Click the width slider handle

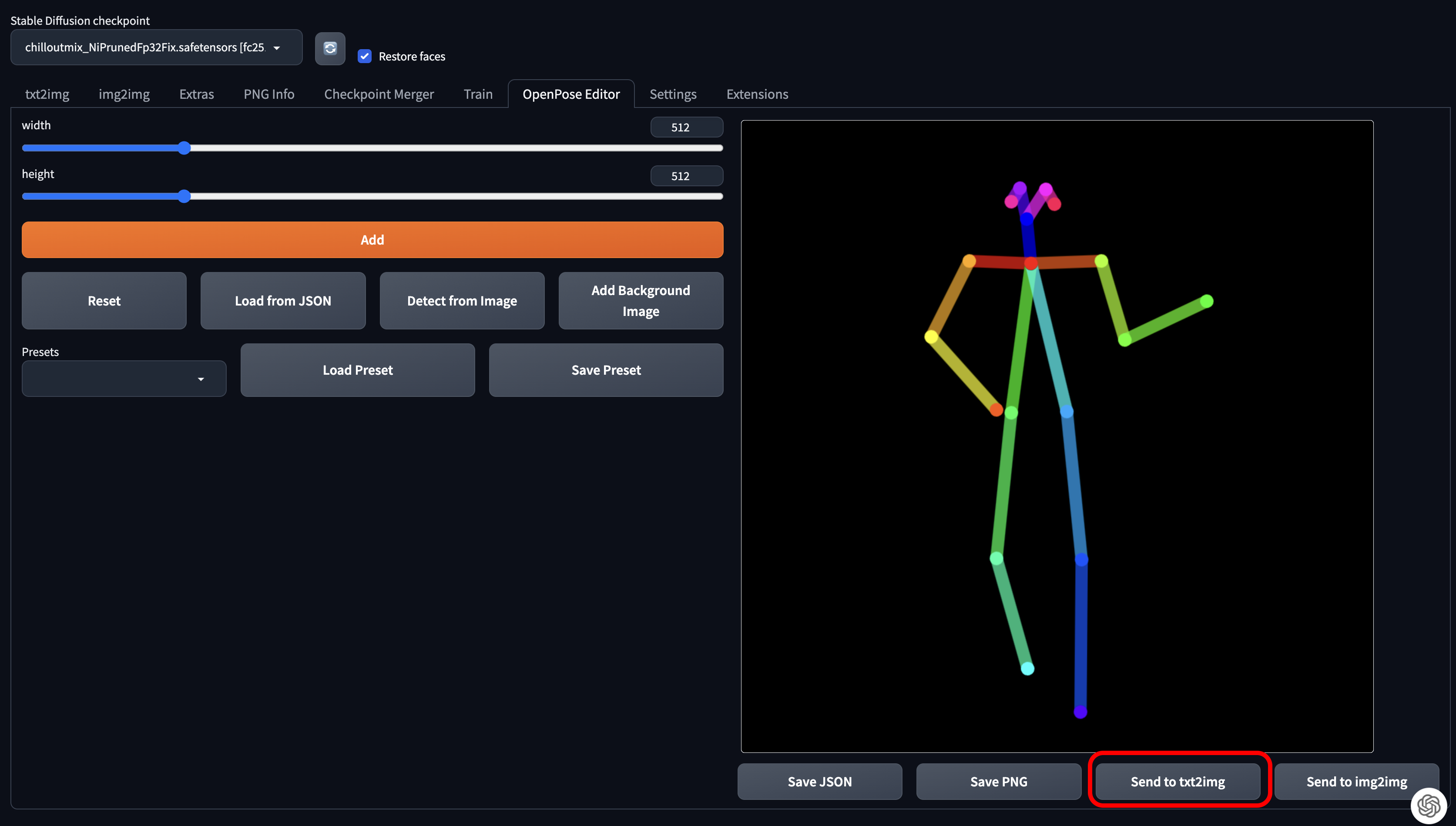(x=184, y=148)
